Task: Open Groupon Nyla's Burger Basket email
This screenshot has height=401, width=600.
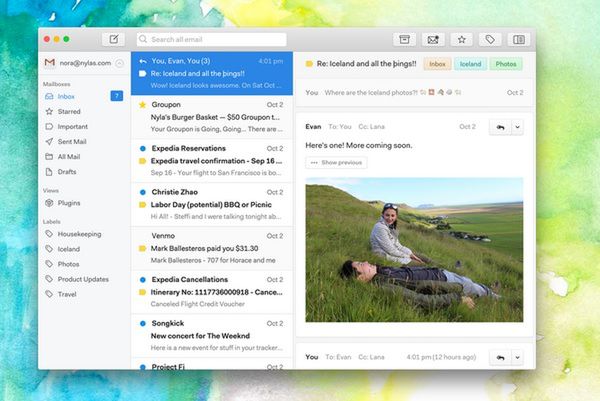Action: [212, 117]
